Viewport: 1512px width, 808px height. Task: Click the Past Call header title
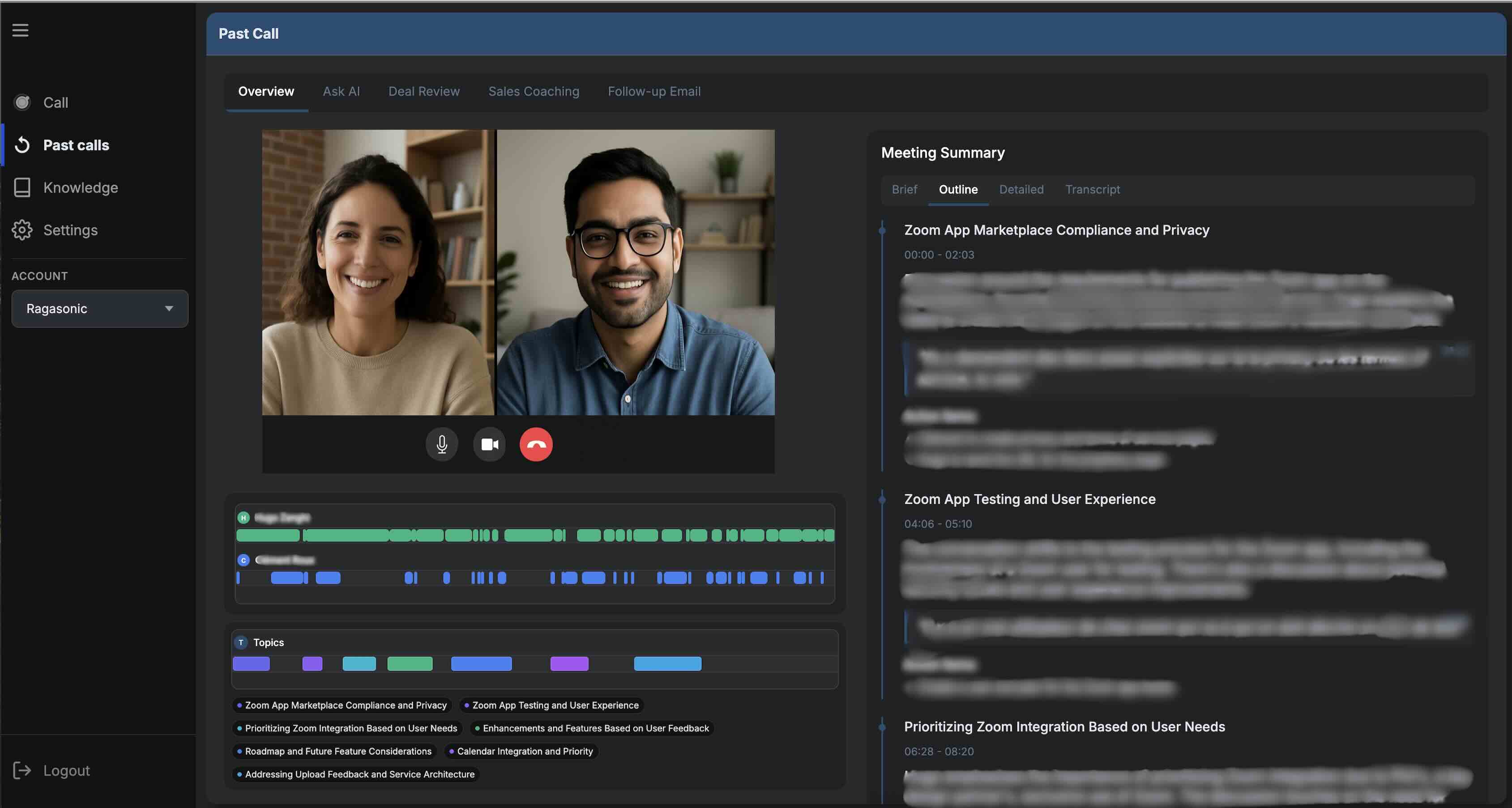coord(249,34)
